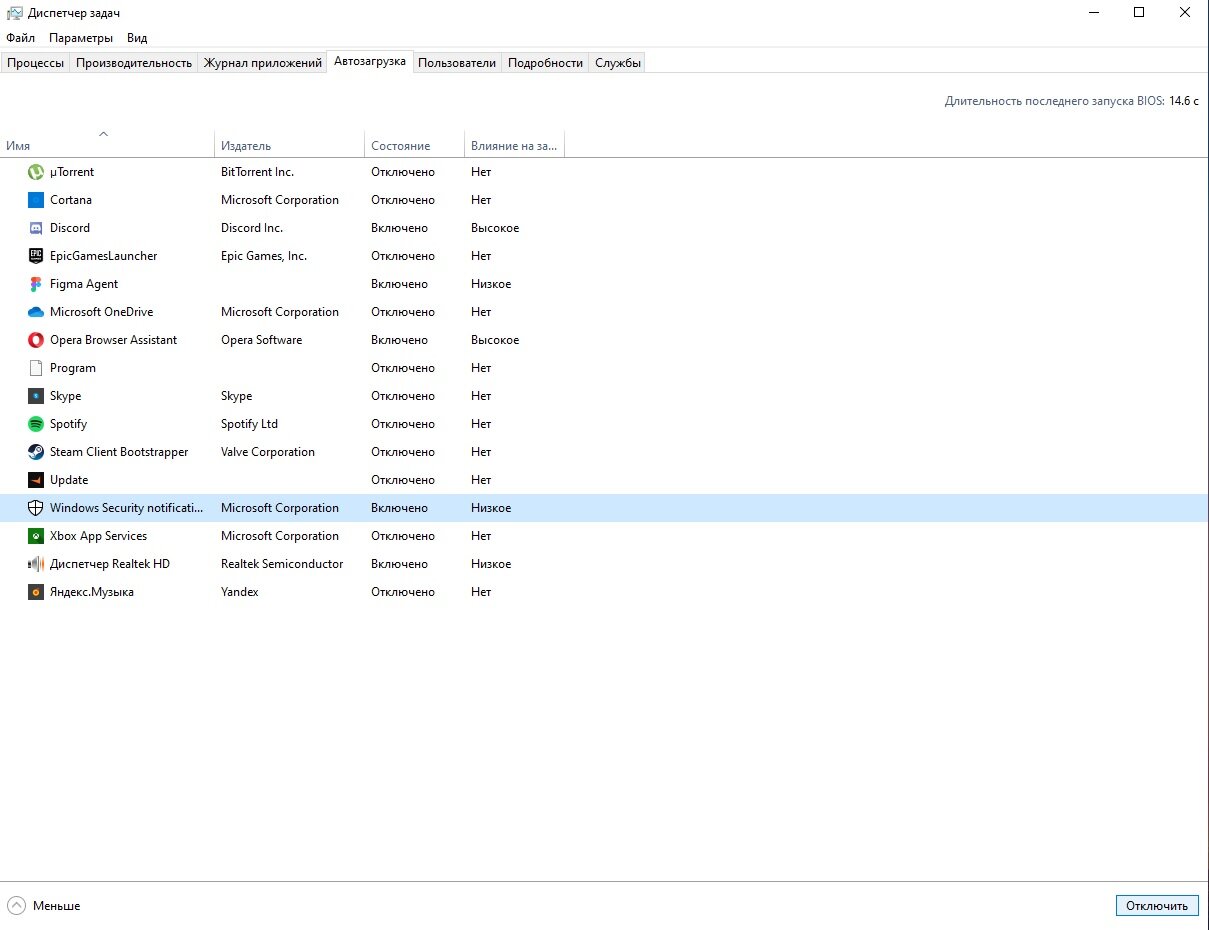Screen dimensions: 1209x930
Task: Select the Cortana entry name
Action: (71, 200)
